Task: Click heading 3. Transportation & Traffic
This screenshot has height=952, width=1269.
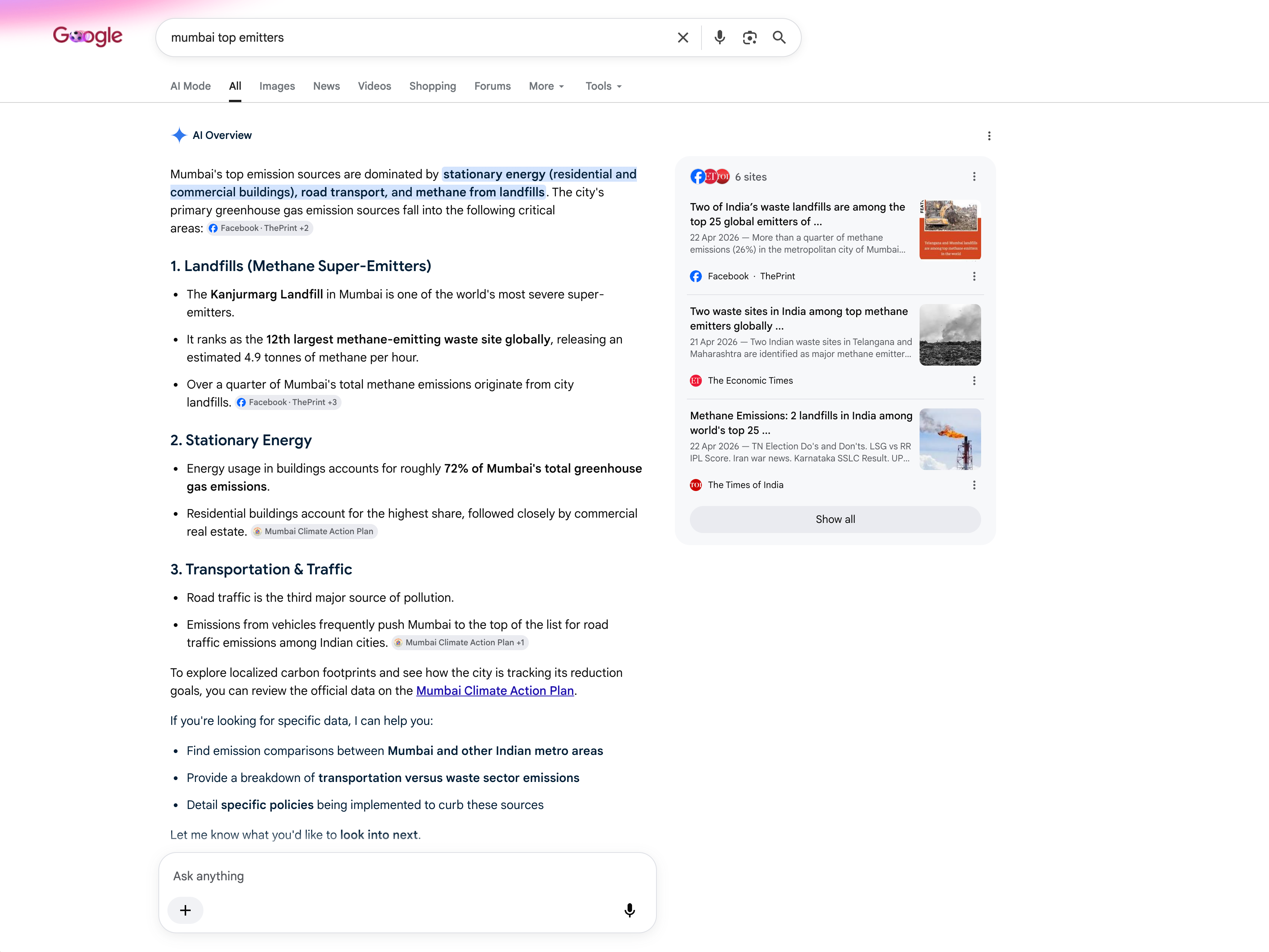Action: click(261, 569)
